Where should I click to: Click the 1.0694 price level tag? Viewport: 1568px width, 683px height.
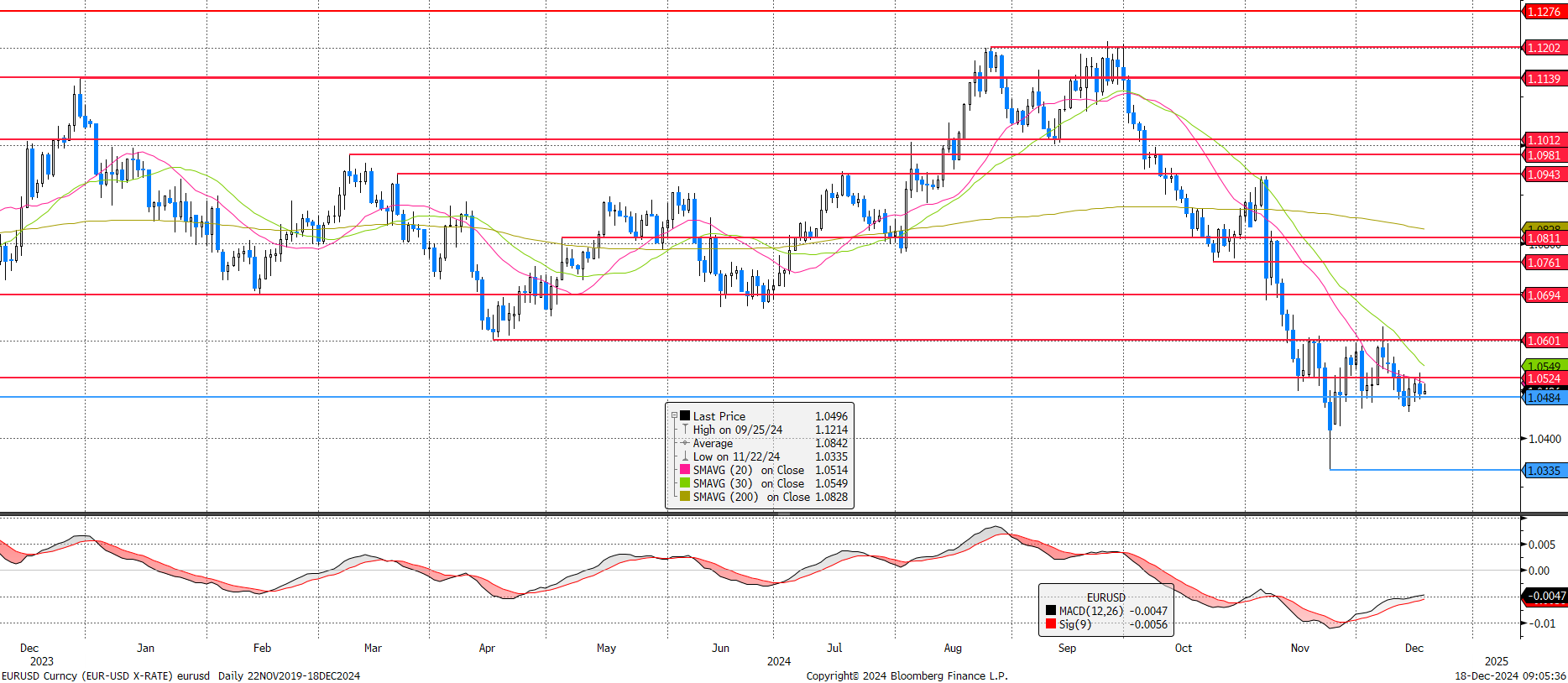tap(1544, 295)
